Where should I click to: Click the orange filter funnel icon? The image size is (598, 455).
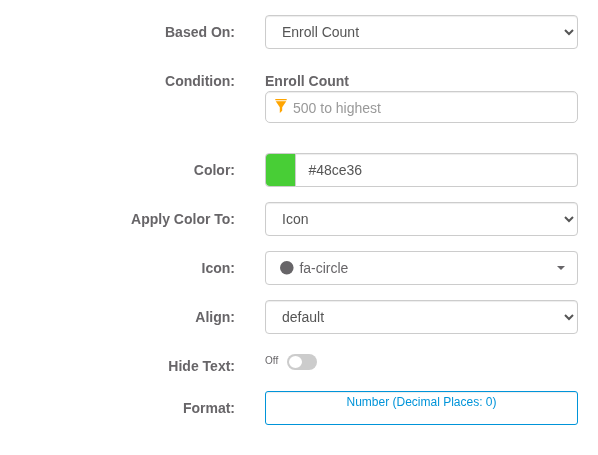(x=281, y=106)
